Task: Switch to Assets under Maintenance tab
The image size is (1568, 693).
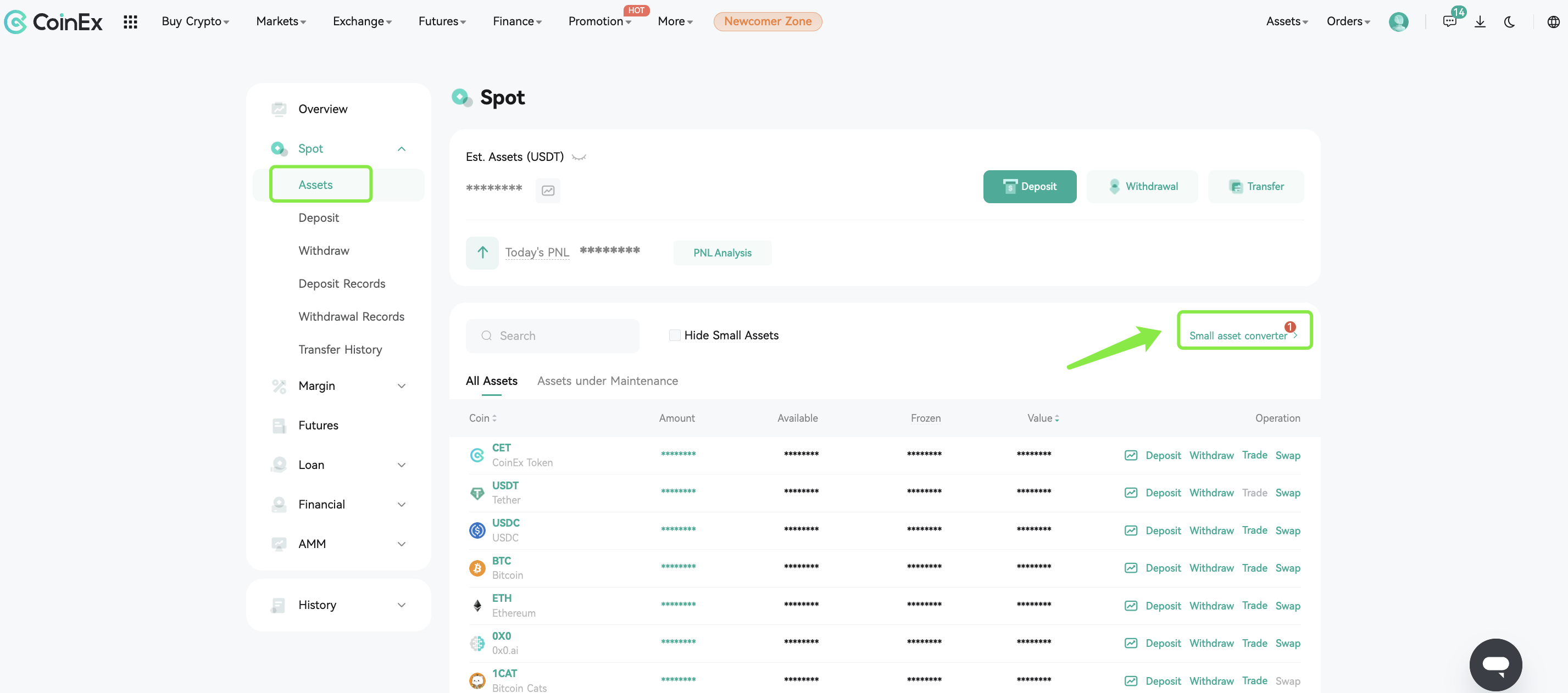Action: click(x=607, y=381)
